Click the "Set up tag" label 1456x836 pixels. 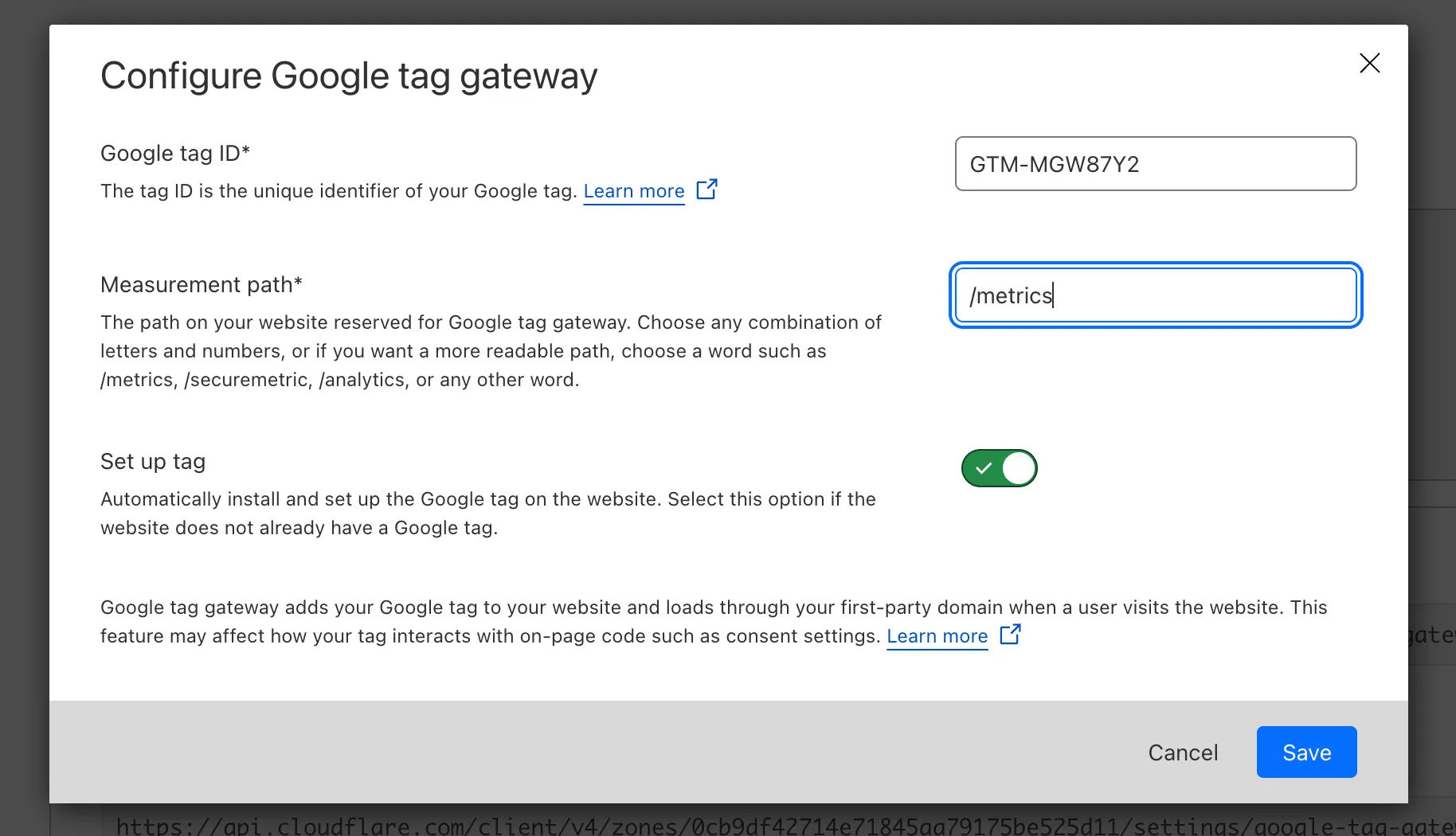(153, 462)
